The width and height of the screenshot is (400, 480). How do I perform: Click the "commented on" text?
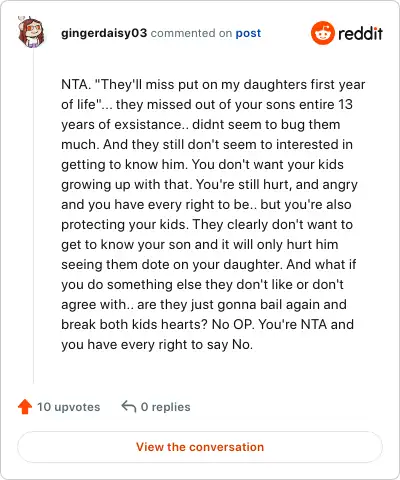(191, 33)
